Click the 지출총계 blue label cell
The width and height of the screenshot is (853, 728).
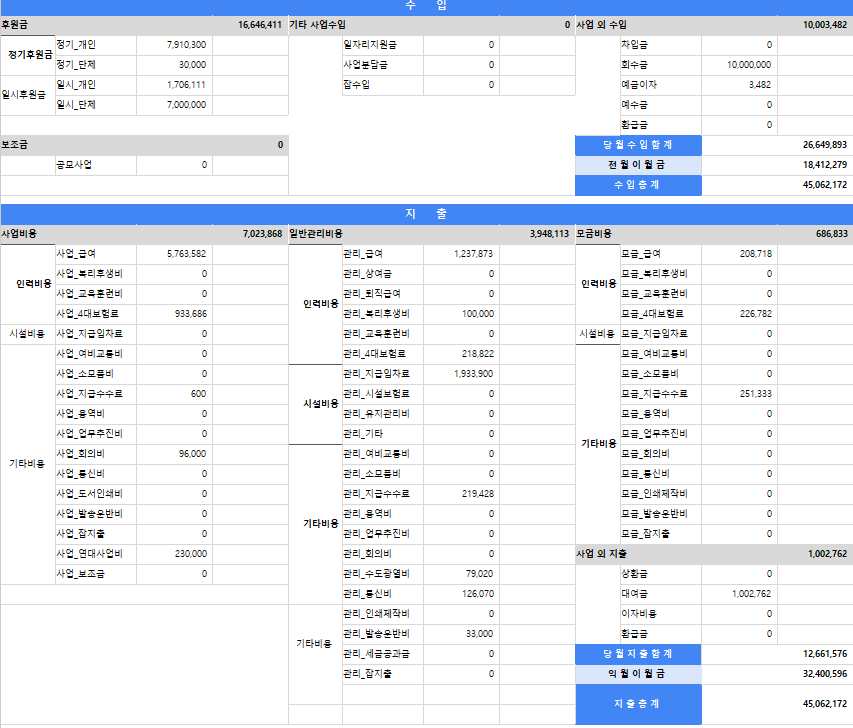(638, 704)
